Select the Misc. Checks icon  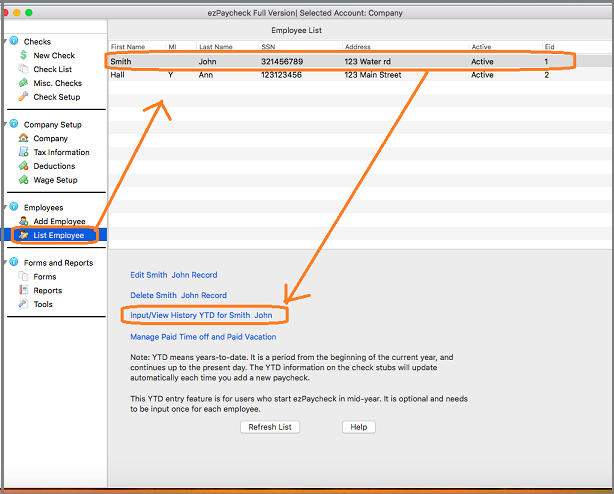pyautogui.click(x=24, y=83)
